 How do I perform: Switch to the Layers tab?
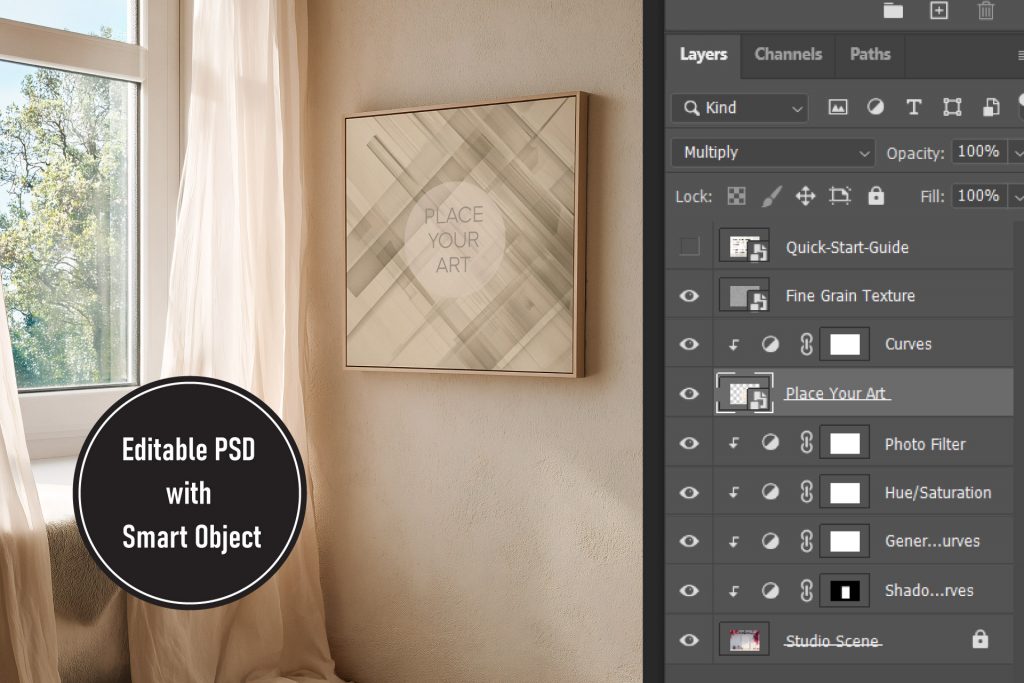(703, 54)
